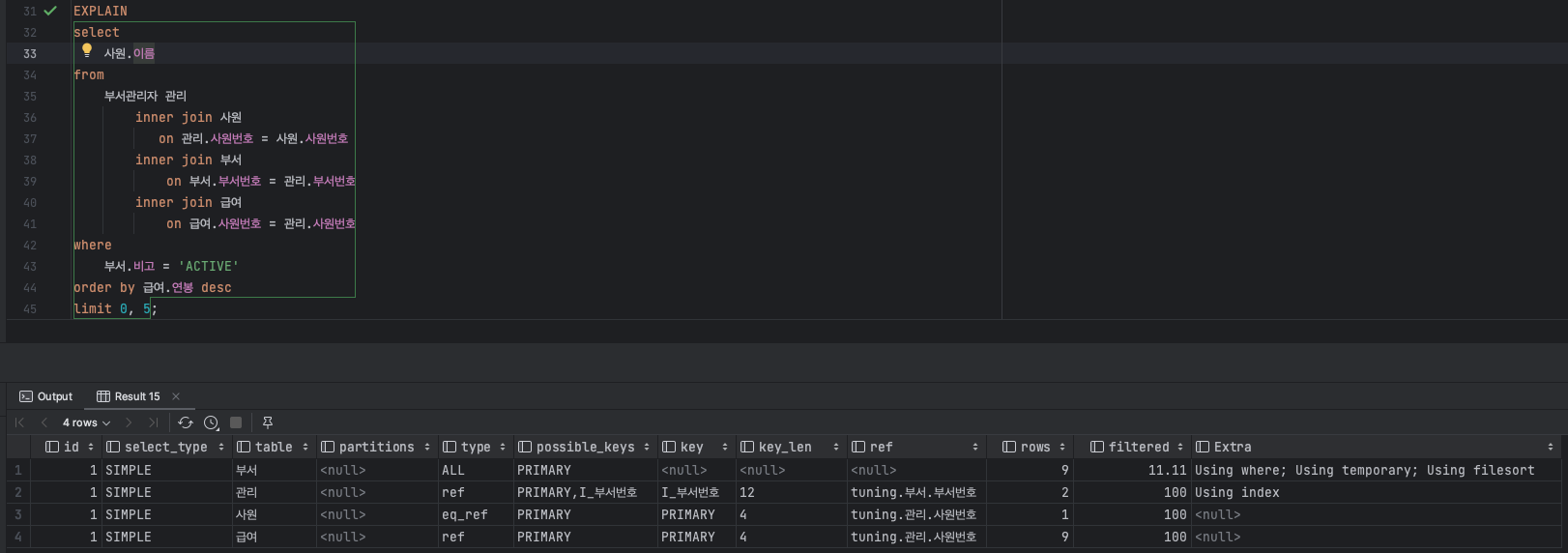This screenshot has width=1568, height=553.
Task: Click the key cell 'I_부서번호'
Action: (x=696, y=492)
